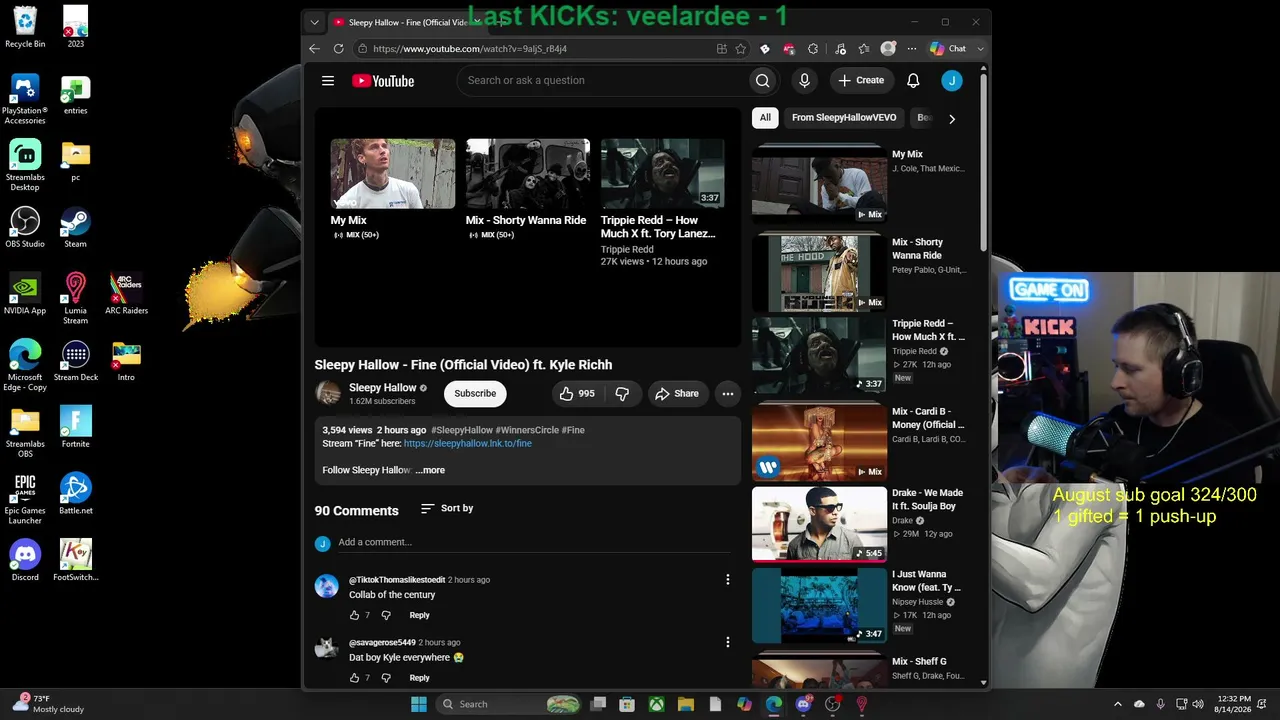Open the Recycle Bin
This screenshot has width=1280, height=720.
(x=25, y=27)
